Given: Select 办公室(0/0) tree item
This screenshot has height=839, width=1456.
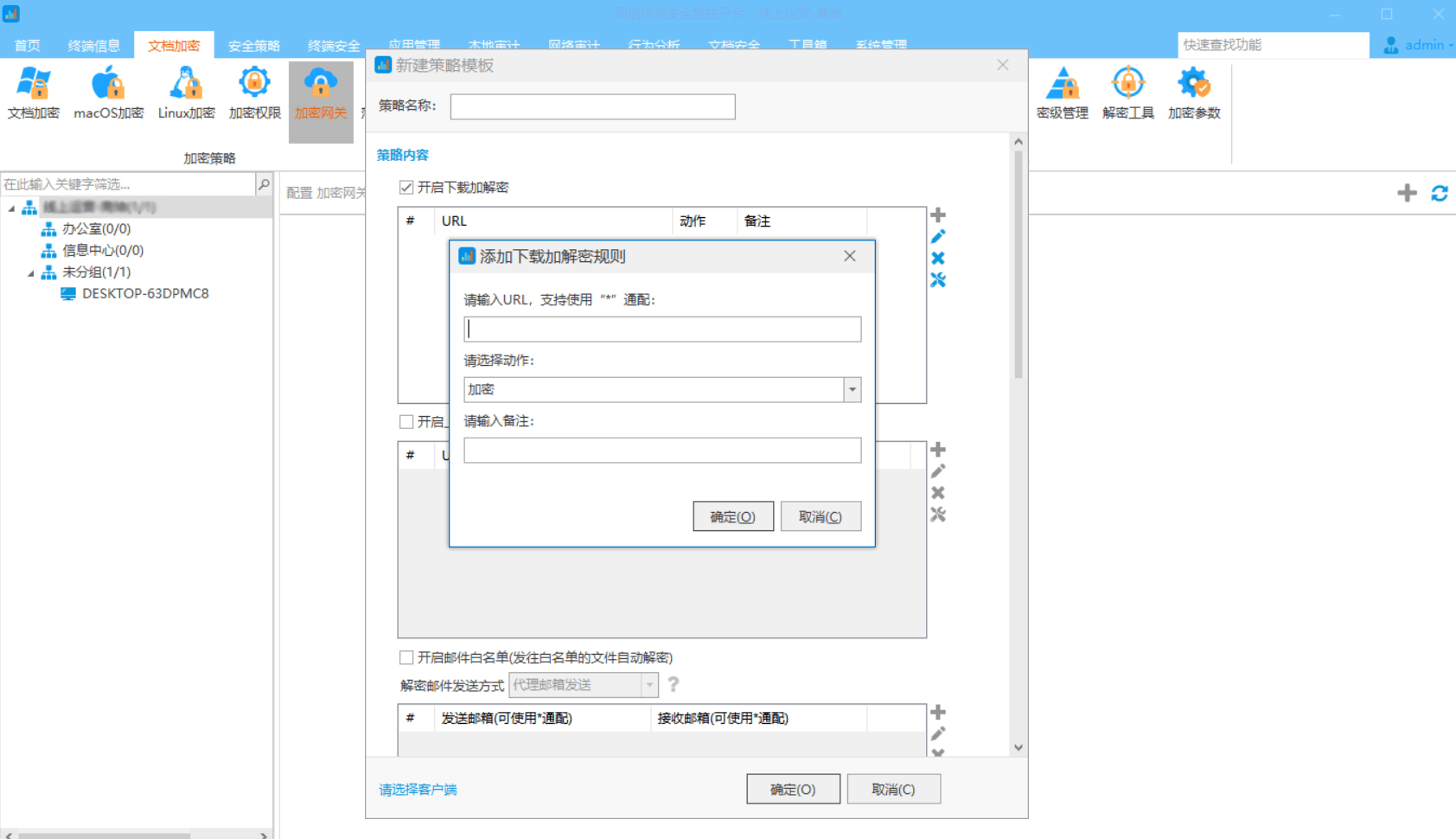Looking at the screenshot, I should click(x=96, y=228).
